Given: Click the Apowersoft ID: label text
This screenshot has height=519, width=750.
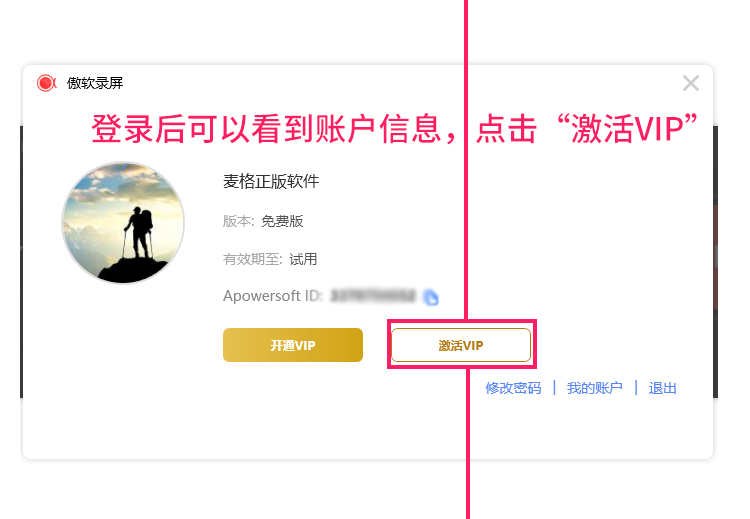Looking at the screenshot, I should (x=272, y=296).
